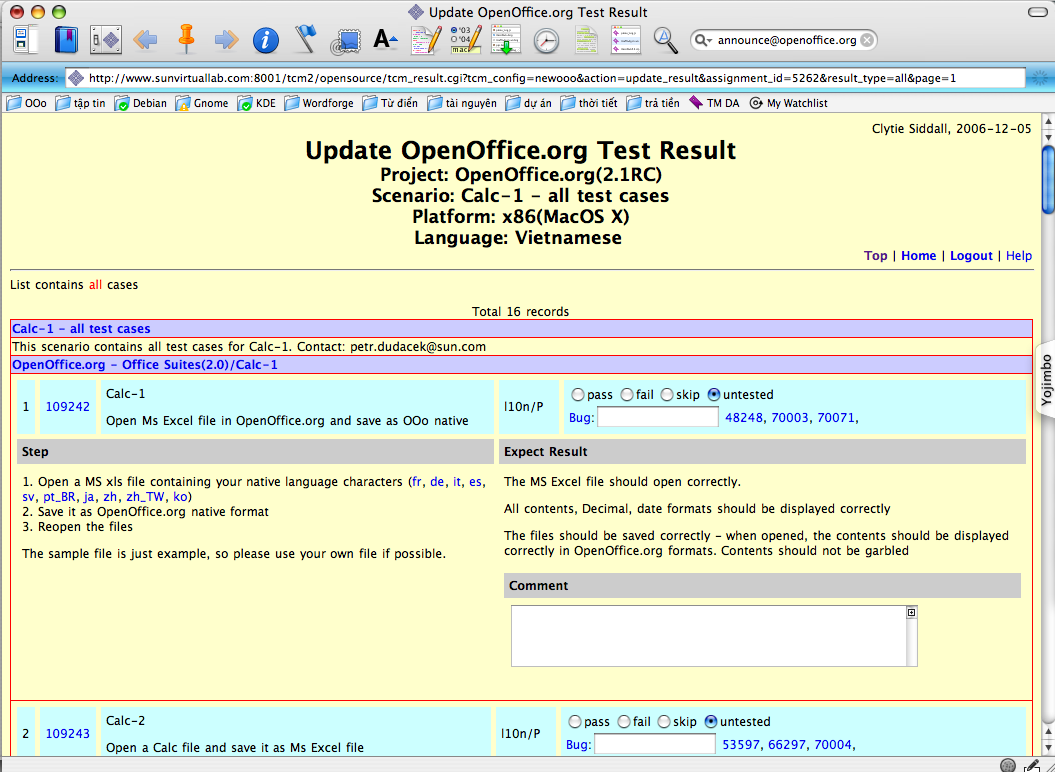1055x772 pixels.
Task: Click the Top navigation link
Action: click(x=875, y=256)
